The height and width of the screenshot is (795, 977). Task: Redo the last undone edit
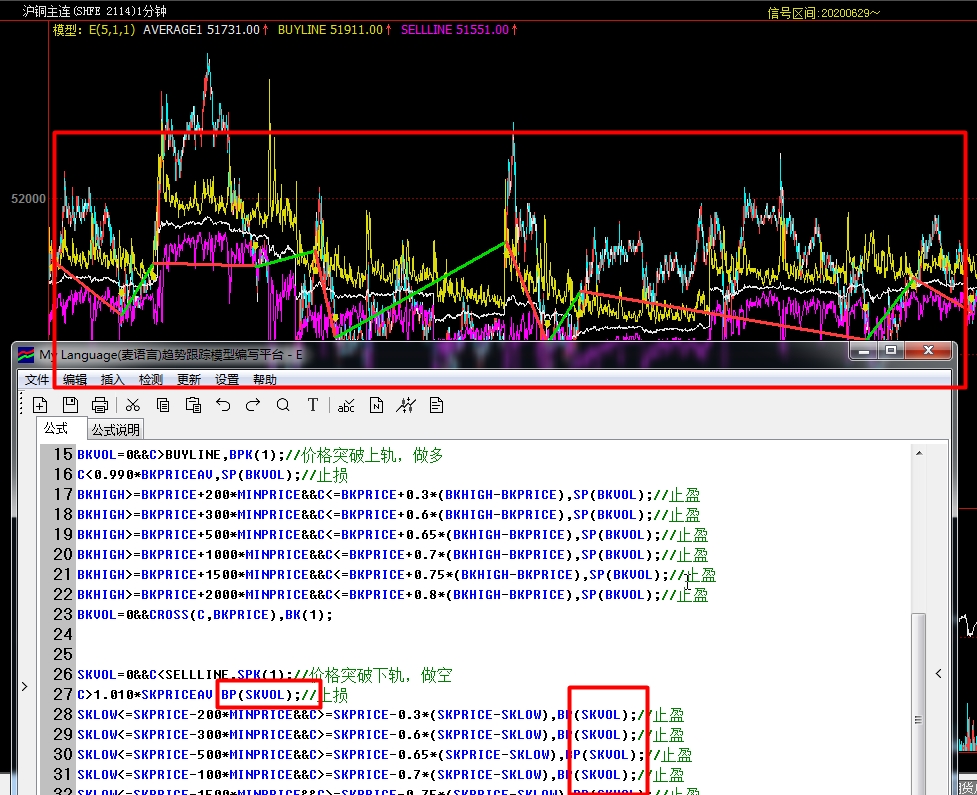[253, 405]
